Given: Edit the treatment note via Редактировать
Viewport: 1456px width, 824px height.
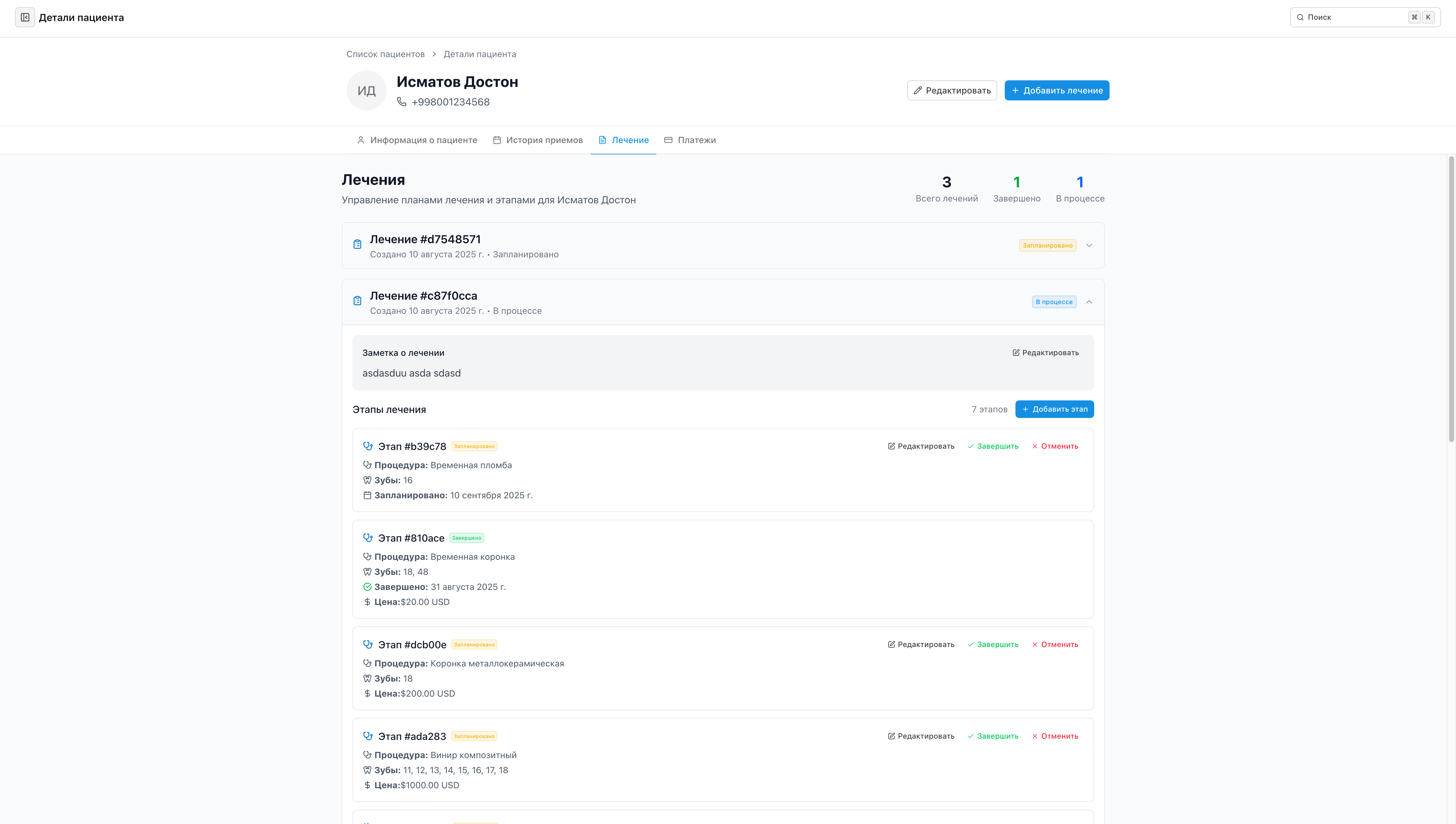Looking at the screenshot, I should coord(1045,353).
